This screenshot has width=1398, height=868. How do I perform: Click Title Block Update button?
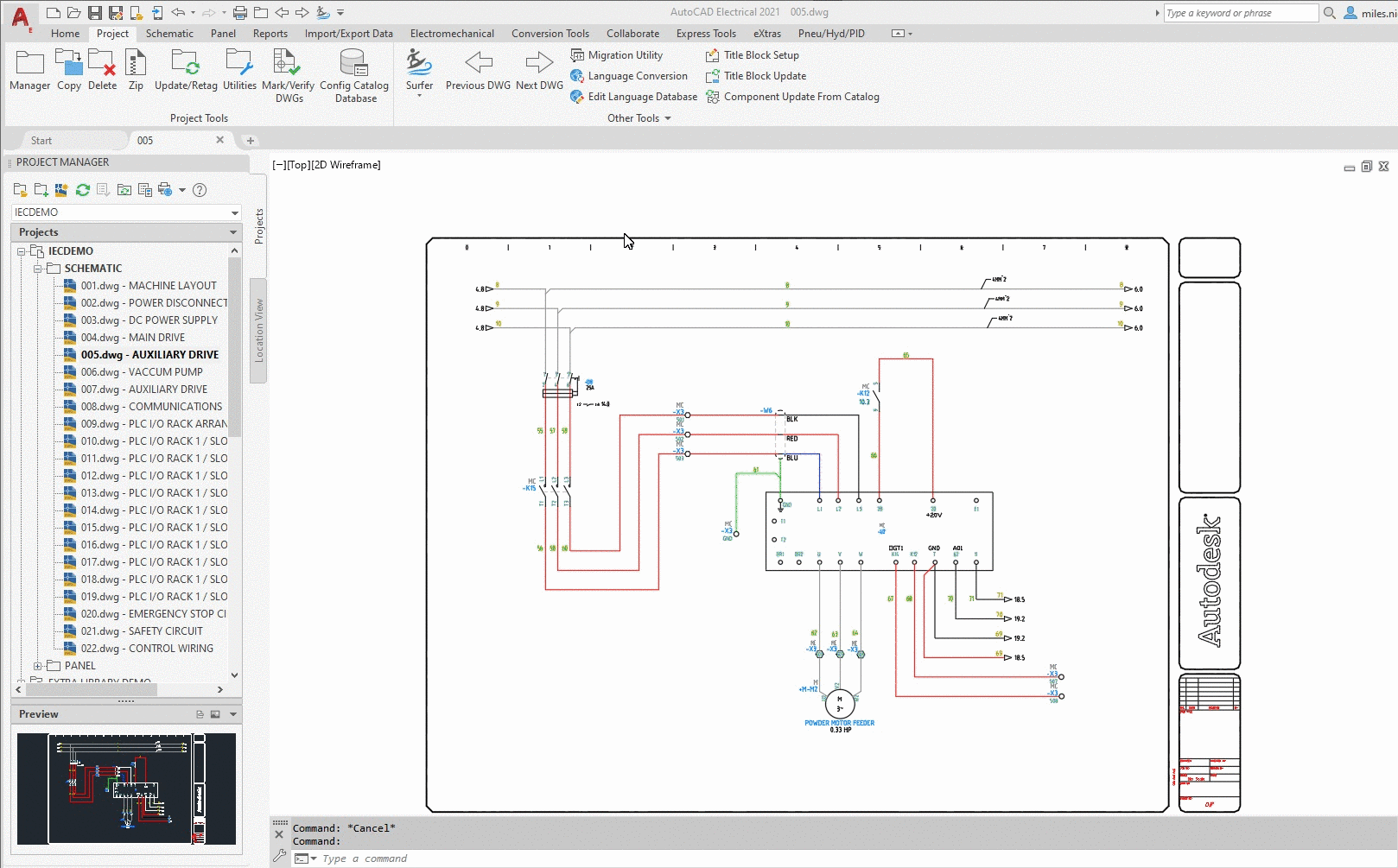click(756, 76)
